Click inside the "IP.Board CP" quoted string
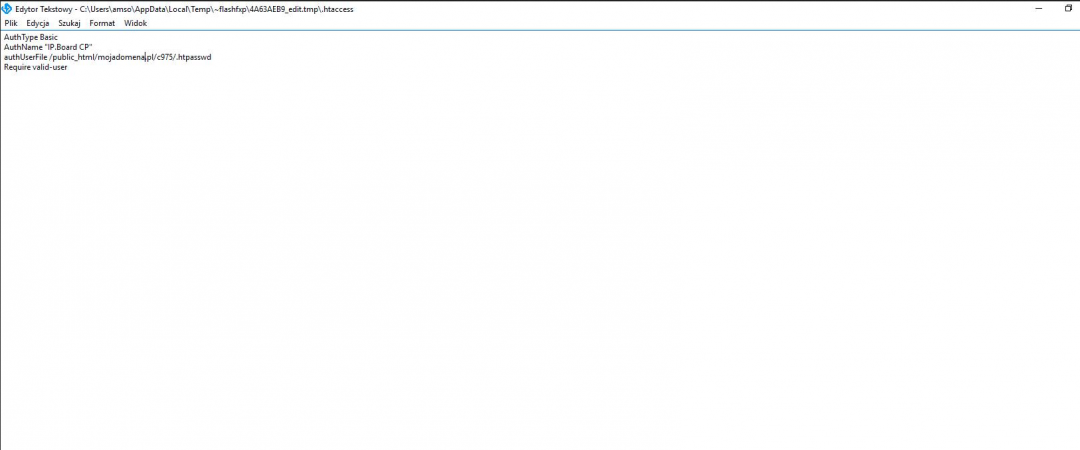Screen dimensions: 1080x450 click(69, 47)
